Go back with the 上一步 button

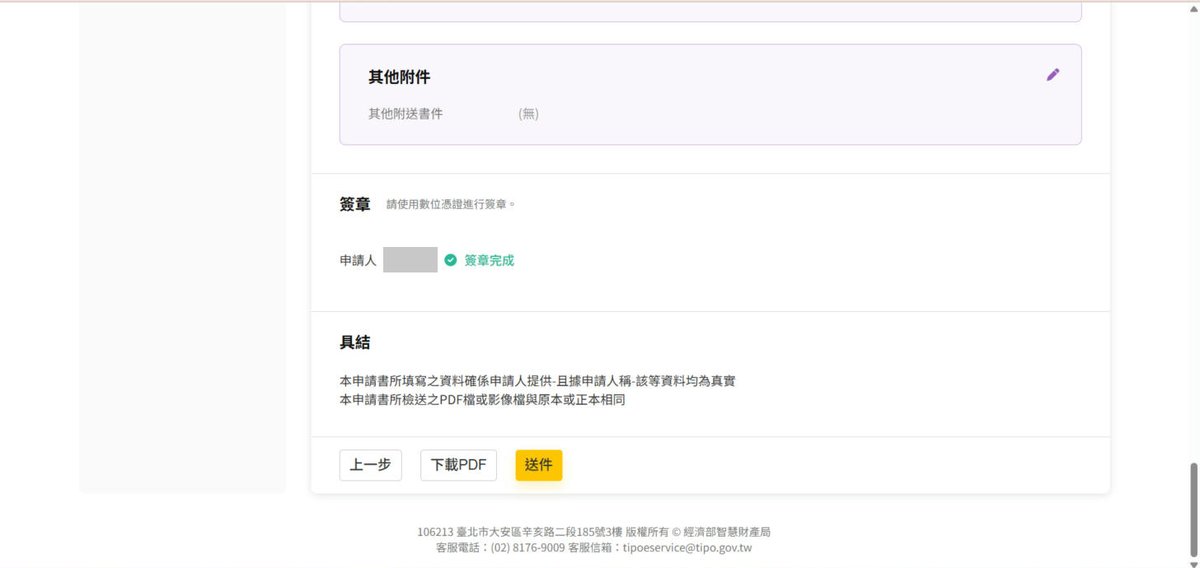tap(371, 465)
